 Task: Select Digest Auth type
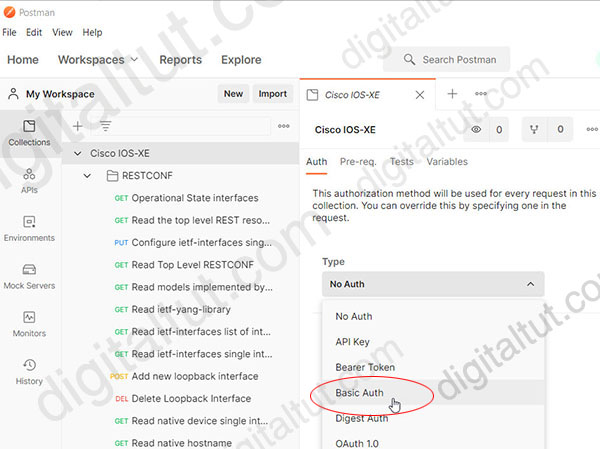click(x=433, y=418)
